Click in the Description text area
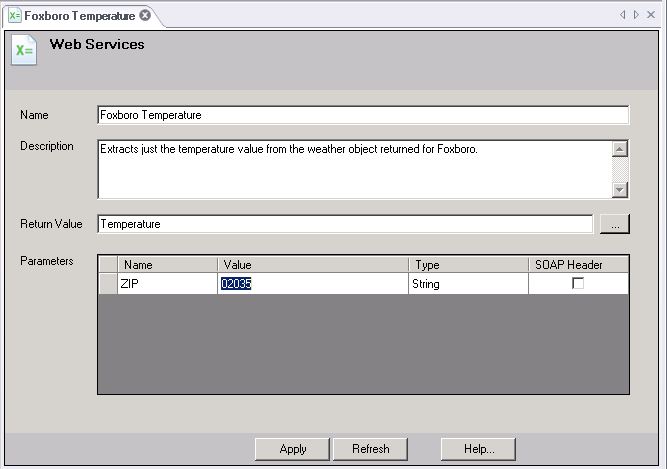Viewport: 667px width, 469px height. [x=354, y=168]
